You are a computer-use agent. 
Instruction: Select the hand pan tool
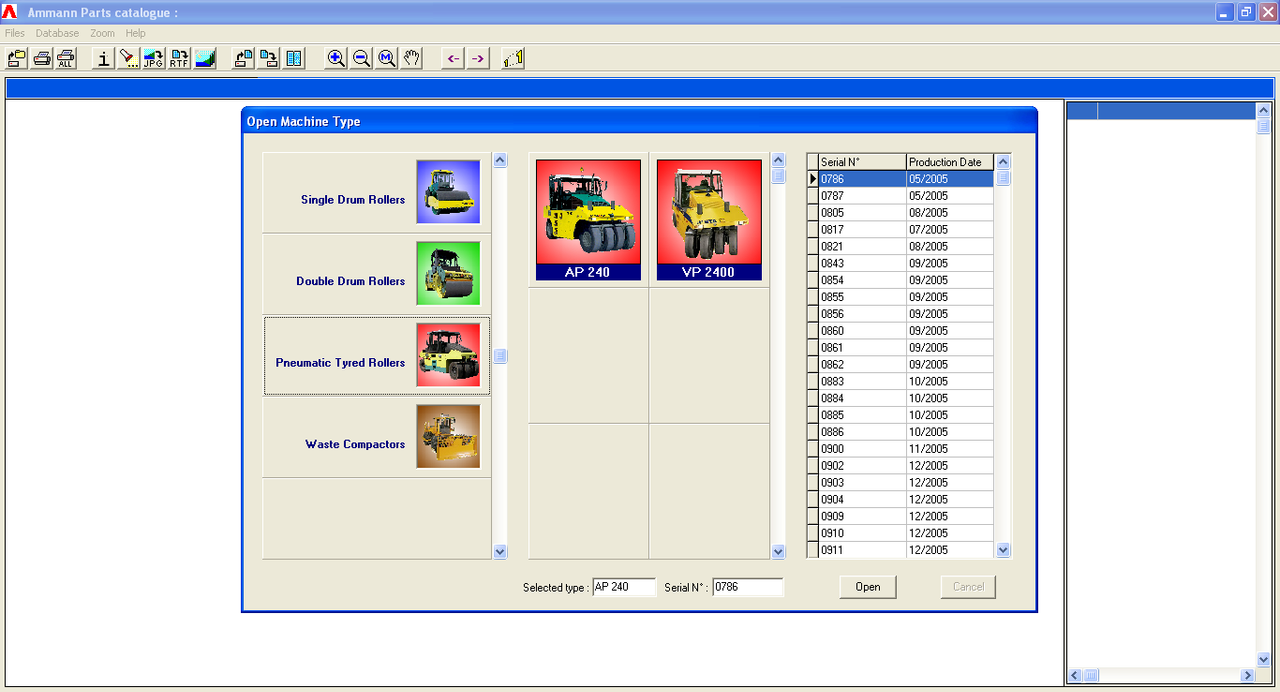pos(412,58)
